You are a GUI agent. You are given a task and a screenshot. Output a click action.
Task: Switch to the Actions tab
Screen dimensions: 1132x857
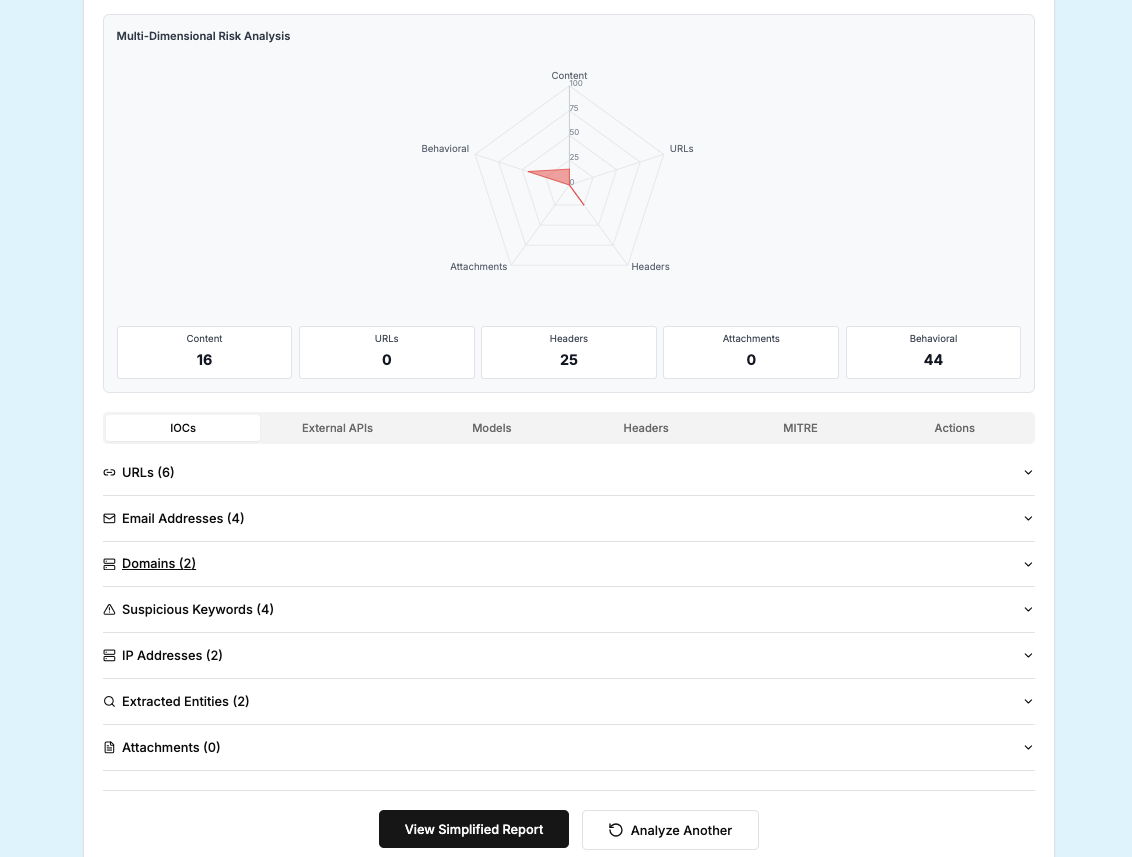pos(954,428)
